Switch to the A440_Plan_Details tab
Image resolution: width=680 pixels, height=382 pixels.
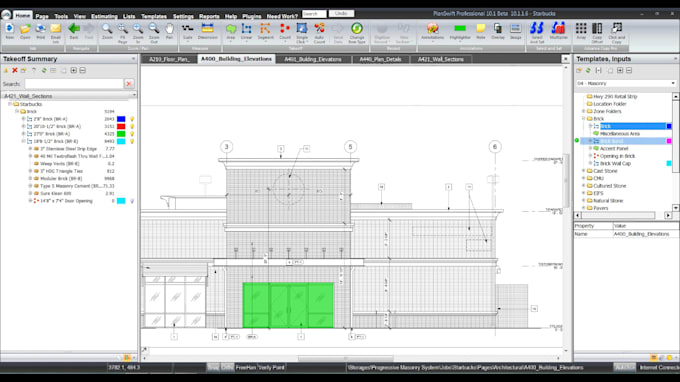380,59
